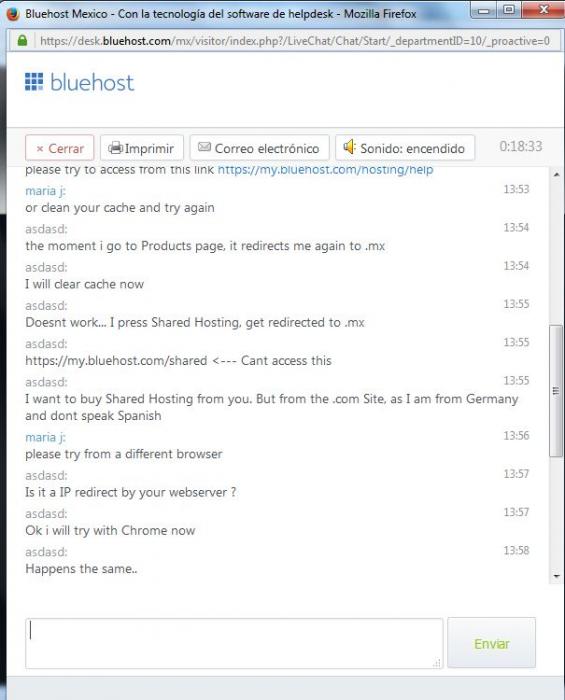
Task: Open the my.bluehost.com/hosting/help link
Action: [325, 171]
